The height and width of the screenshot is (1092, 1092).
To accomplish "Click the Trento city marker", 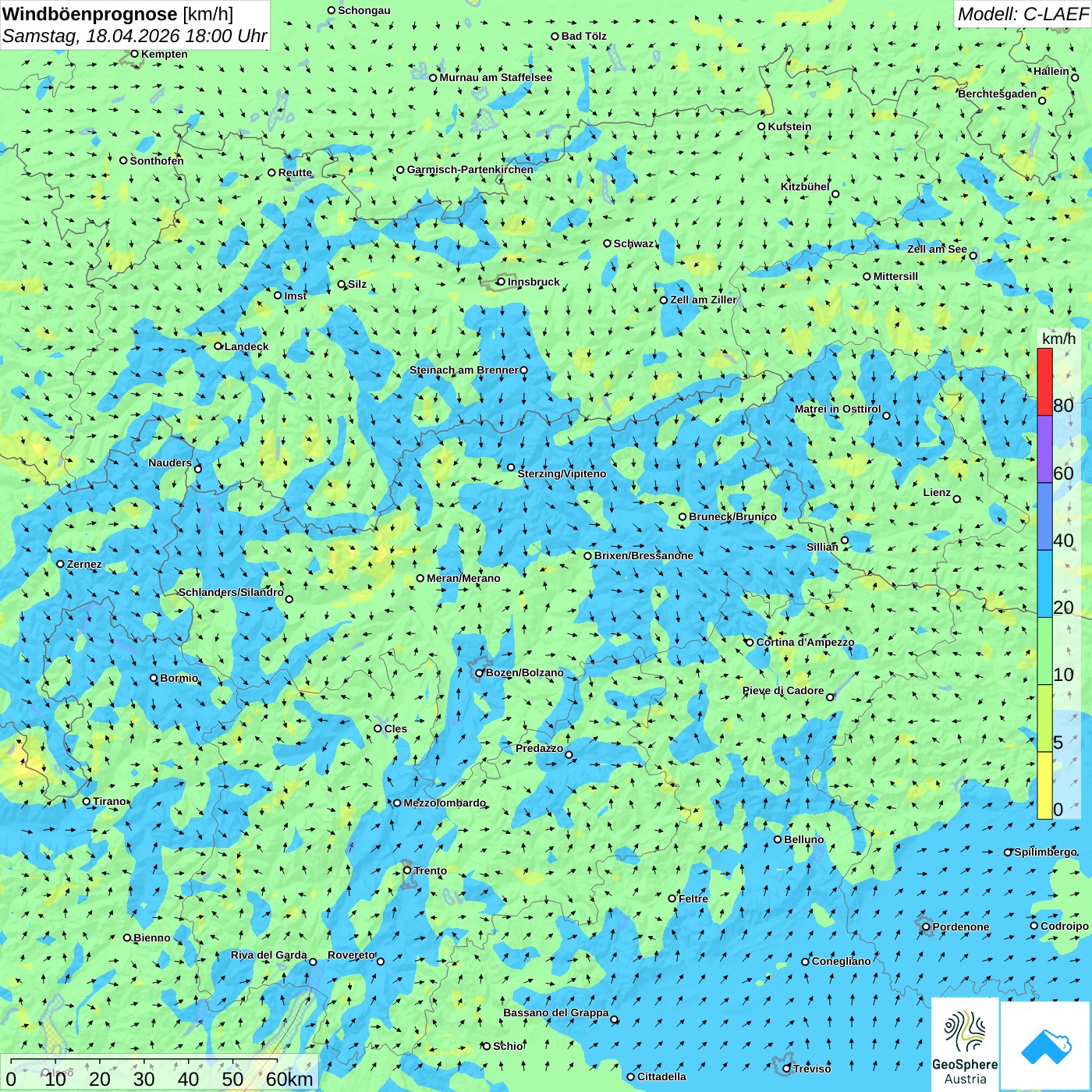I will point(407,870).
